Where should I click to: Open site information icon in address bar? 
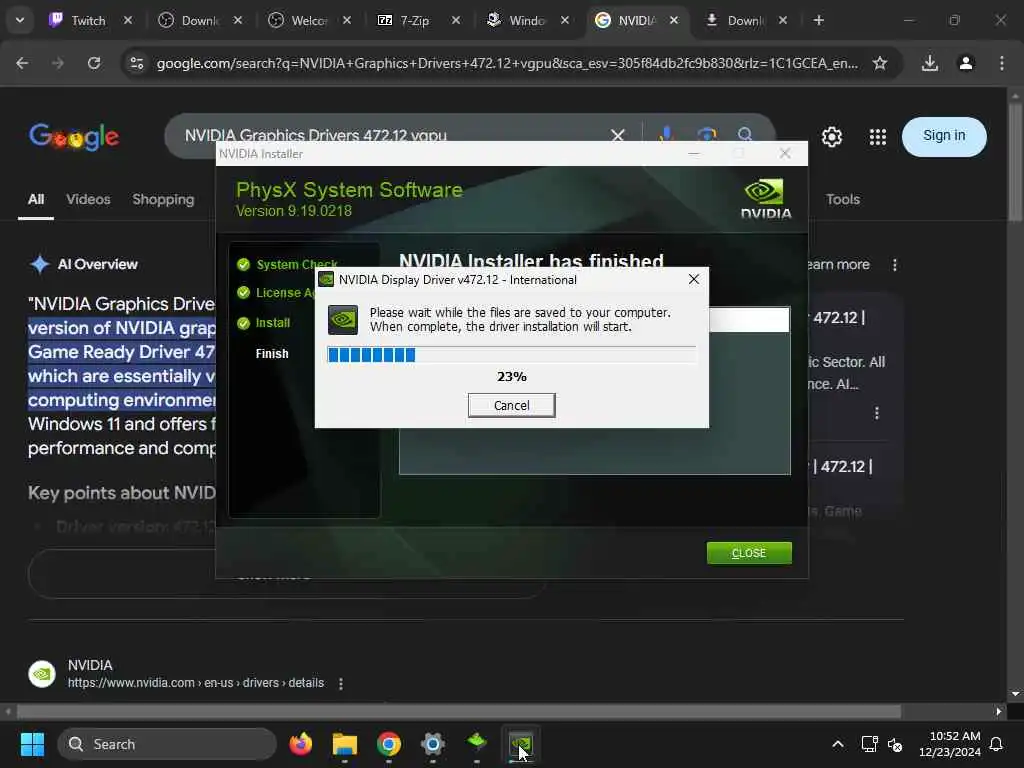[136, 63]
